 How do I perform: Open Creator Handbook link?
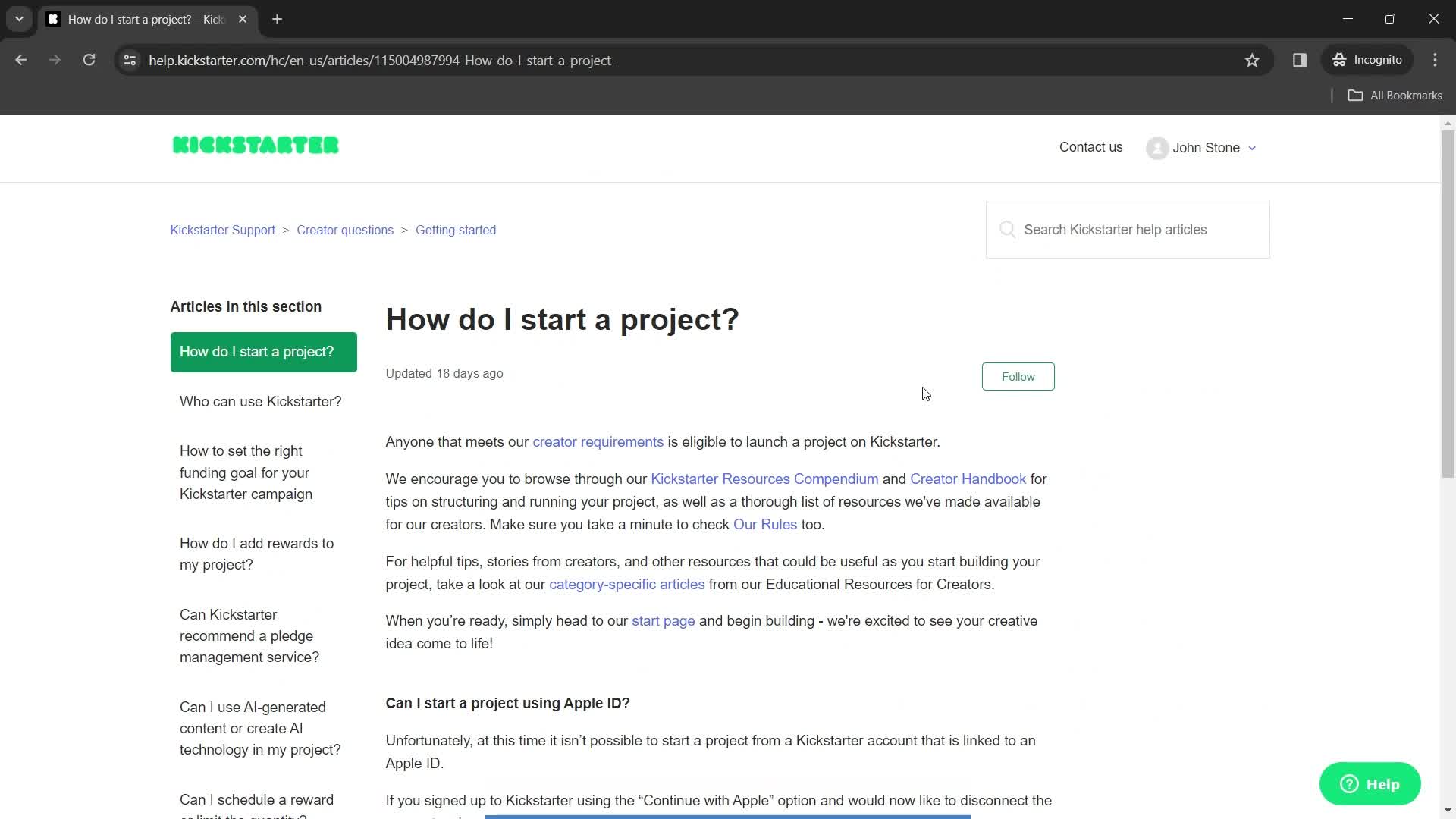tap(968, 479)
